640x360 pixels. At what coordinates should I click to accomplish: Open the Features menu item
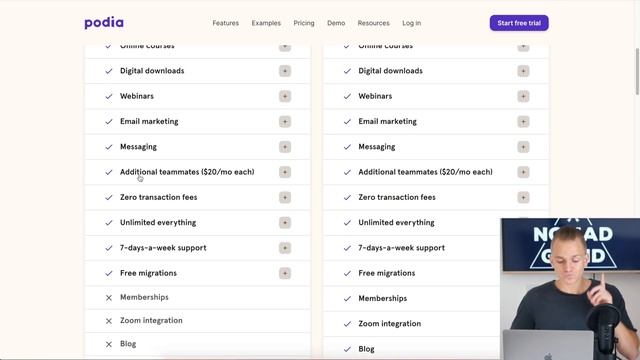click(225, 23)
